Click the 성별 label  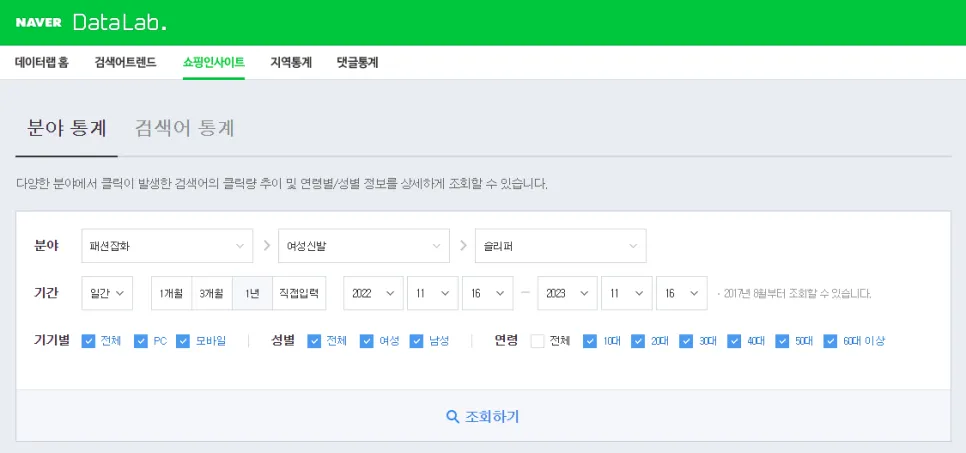(x=283, y=340)
